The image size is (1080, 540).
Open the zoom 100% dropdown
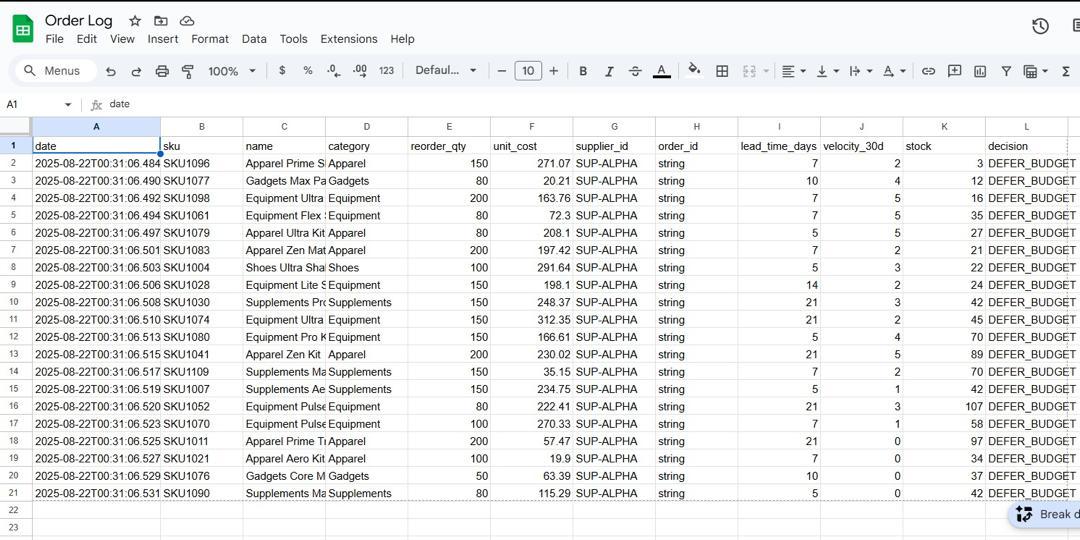pyautogui.click(x=231, y=71)
